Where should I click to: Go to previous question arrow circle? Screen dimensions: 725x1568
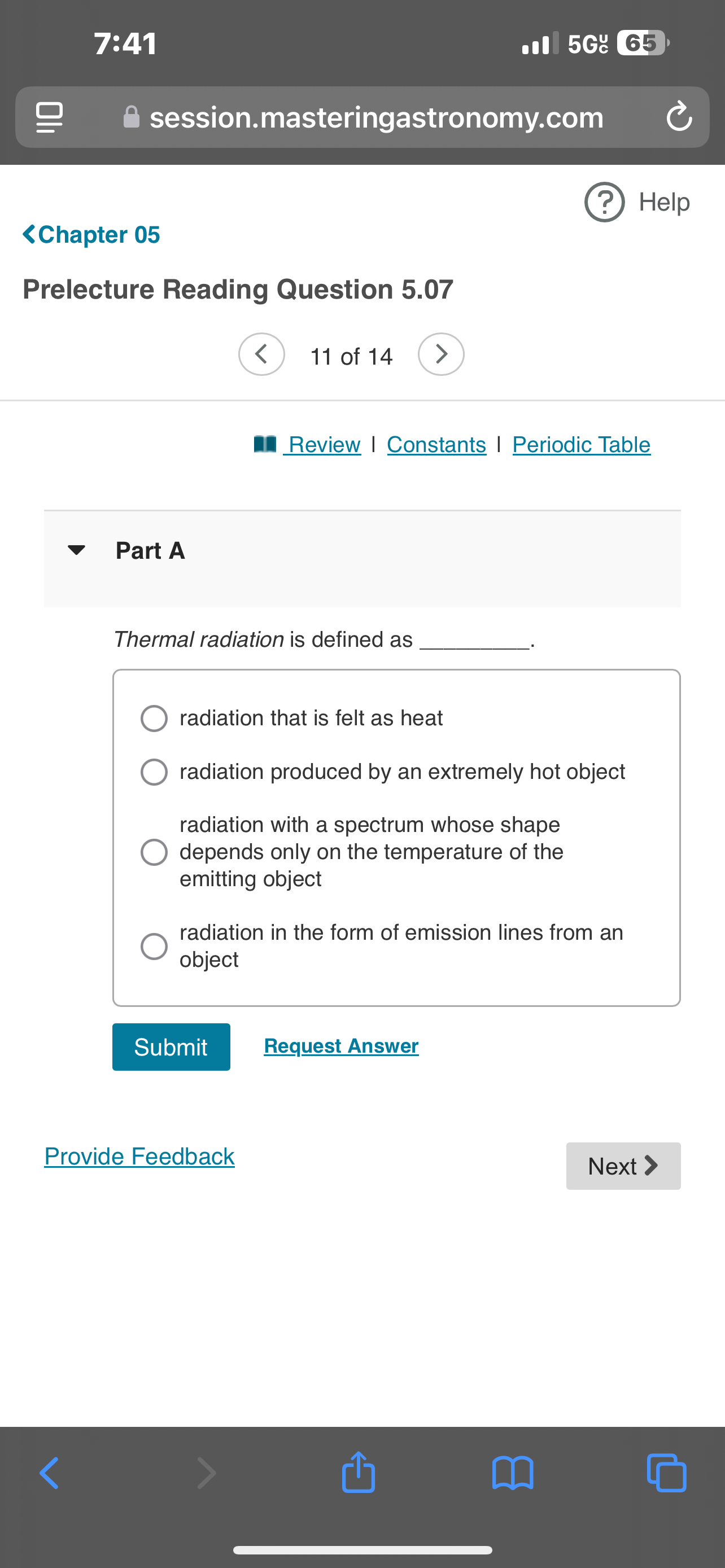pyautogui.click(x=262, y=354)
